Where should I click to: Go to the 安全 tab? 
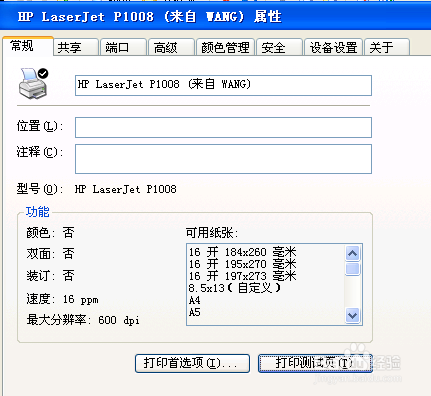pyautogui.click(x=279, y=47)
